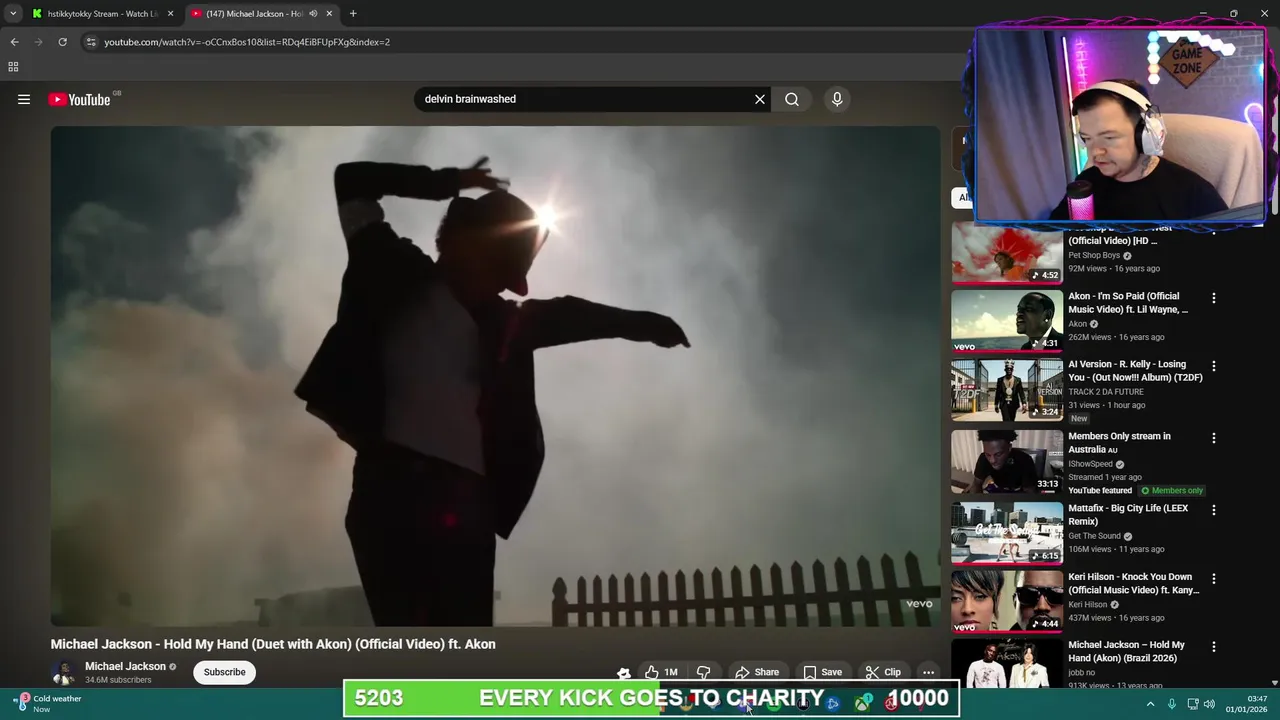Open options for Hold My Hand Brazil 2026

tap(1214, 647)
